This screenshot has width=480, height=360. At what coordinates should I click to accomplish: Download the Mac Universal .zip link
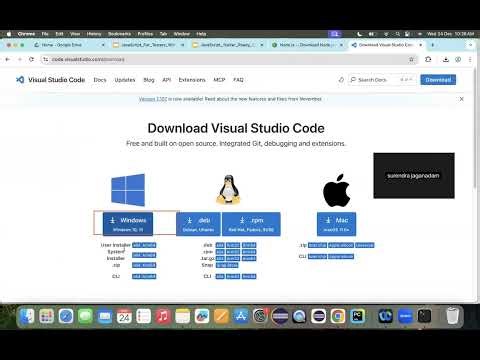(x=364, y=245)
